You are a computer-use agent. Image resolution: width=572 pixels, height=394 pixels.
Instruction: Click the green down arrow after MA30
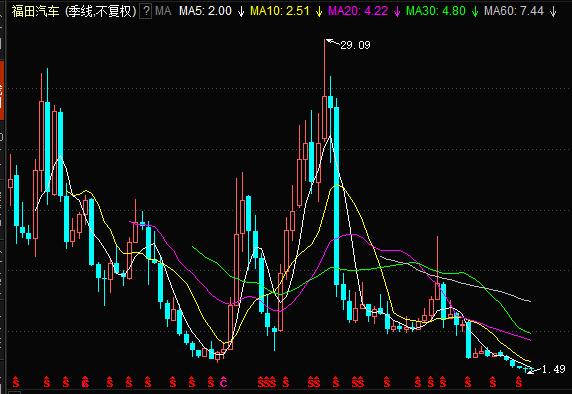[475, 12]
